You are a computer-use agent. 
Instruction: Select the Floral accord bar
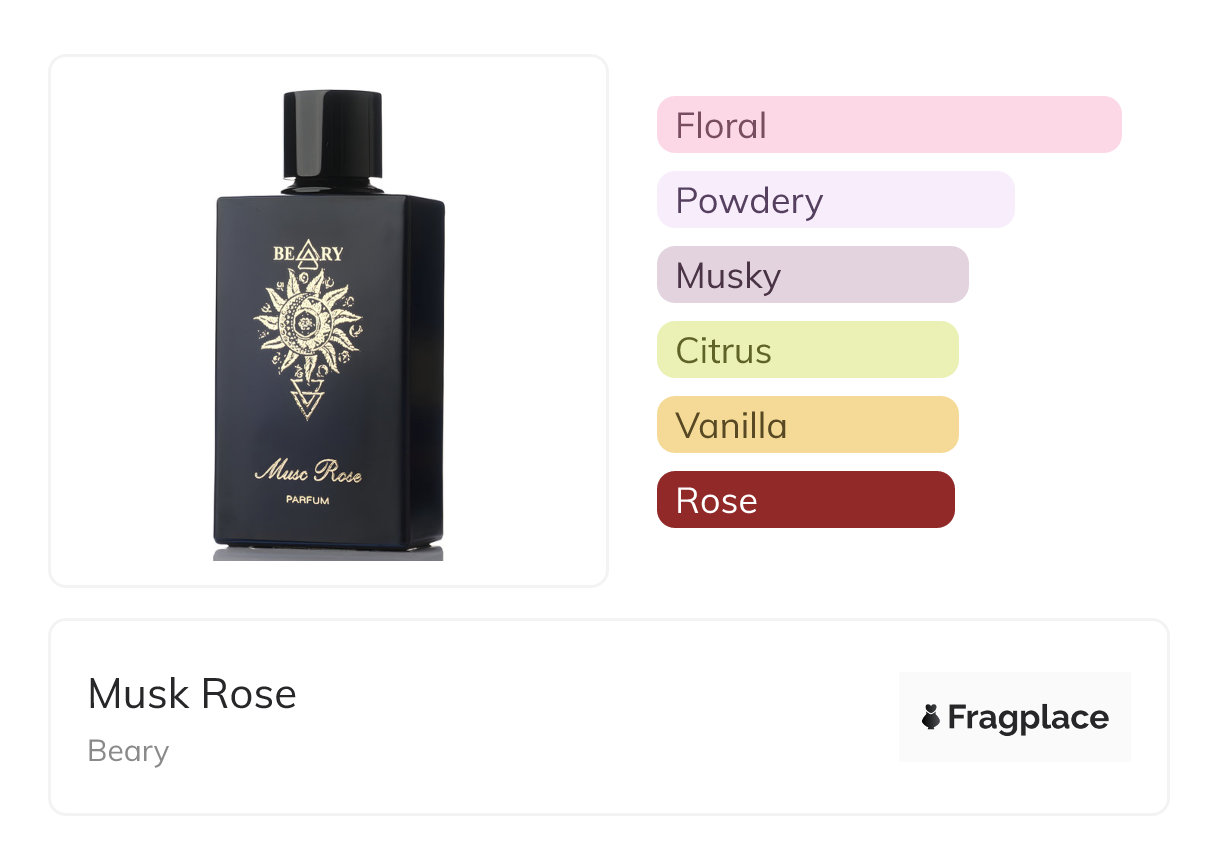coord(889,125)
